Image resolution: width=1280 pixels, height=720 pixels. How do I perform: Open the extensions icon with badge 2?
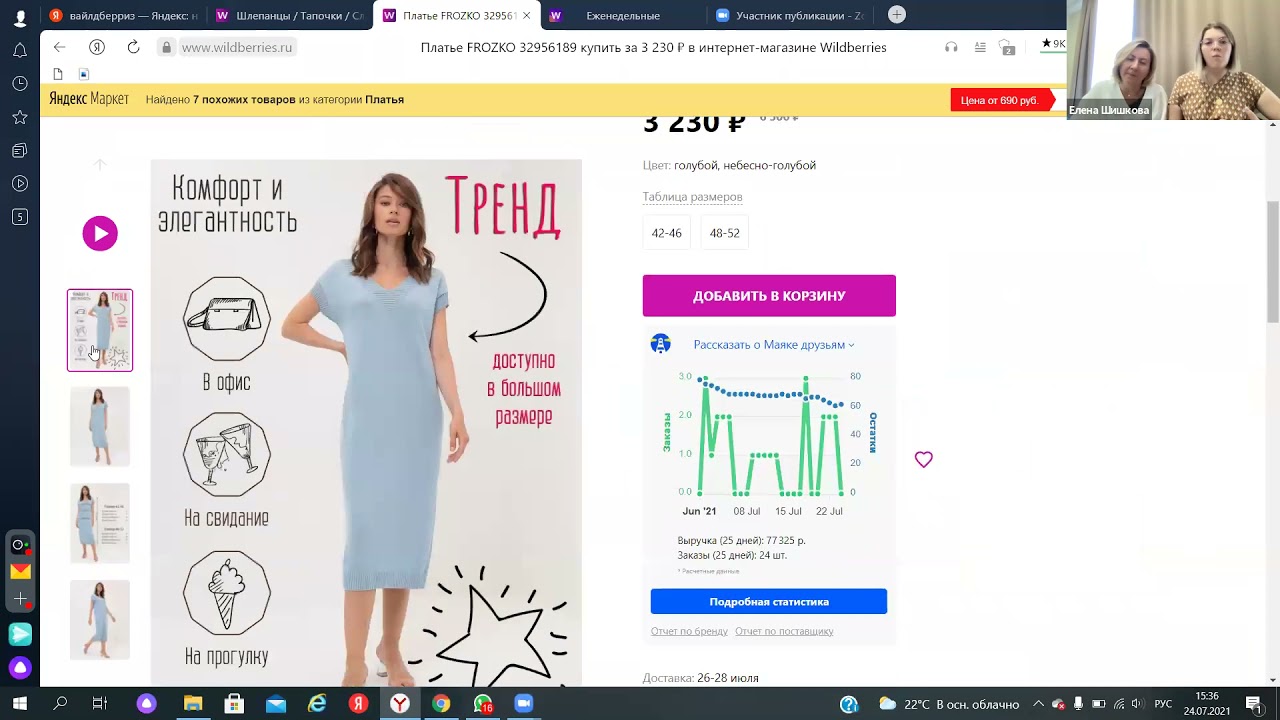click(1007, 47)
